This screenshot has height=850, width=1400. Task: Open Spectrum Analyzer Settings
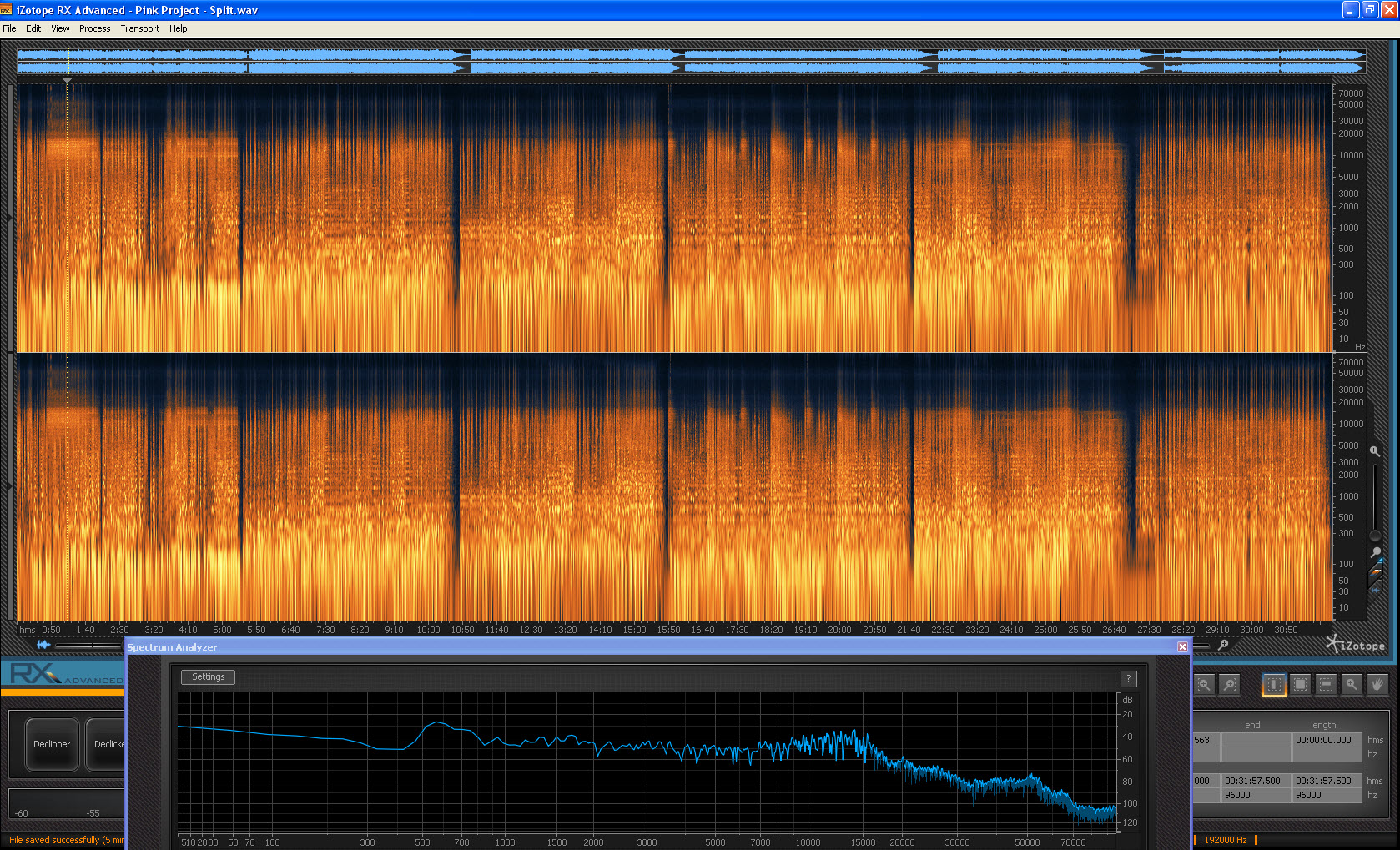point(208,677)
